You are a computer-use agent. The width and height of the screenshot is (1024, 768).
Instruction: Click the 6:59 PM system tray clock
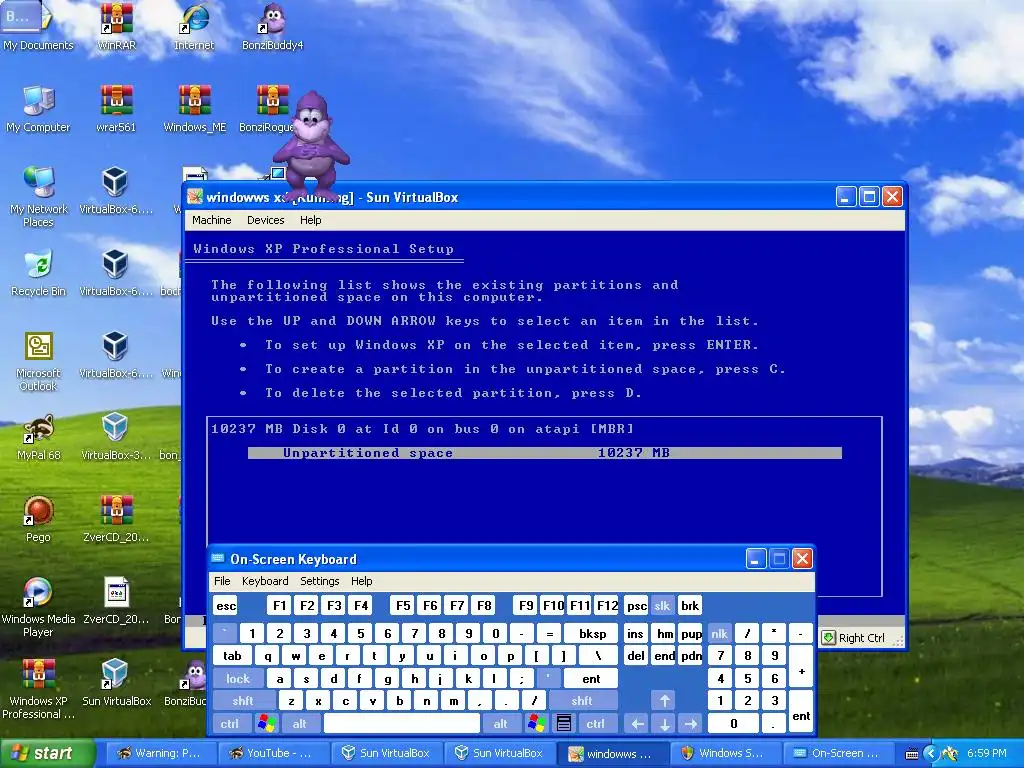click(987, 754)
